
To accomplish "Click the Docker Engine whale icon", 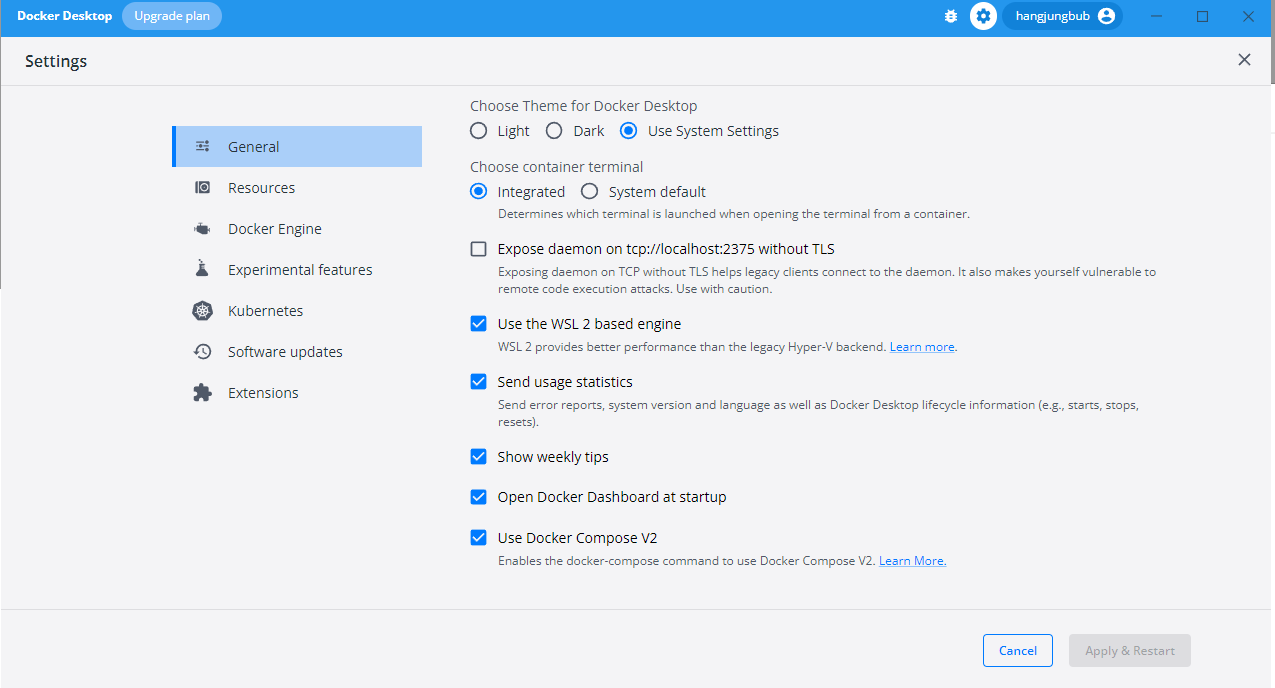I will click(x=203, y=228).
